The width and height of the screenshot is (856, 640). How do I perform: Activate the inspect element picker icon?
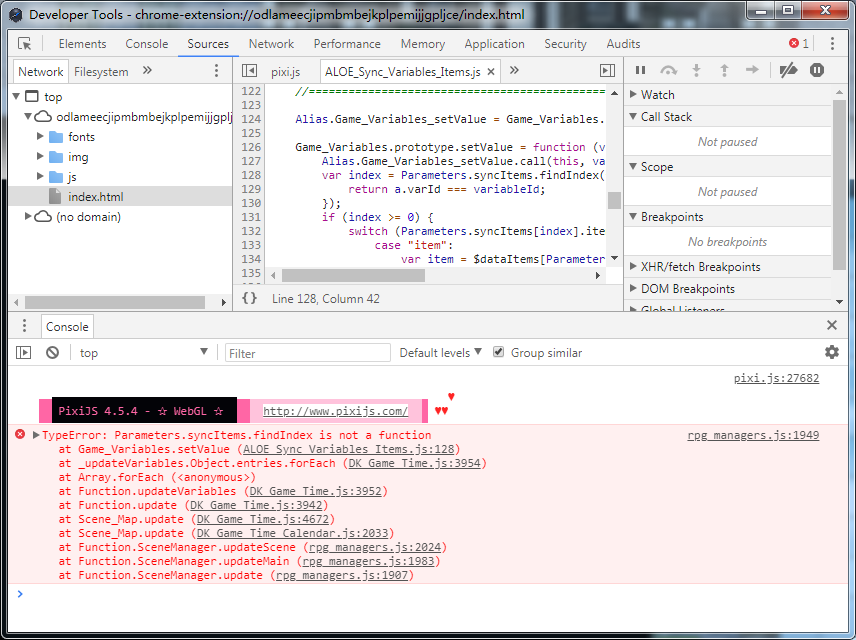[x=25, y=44]
